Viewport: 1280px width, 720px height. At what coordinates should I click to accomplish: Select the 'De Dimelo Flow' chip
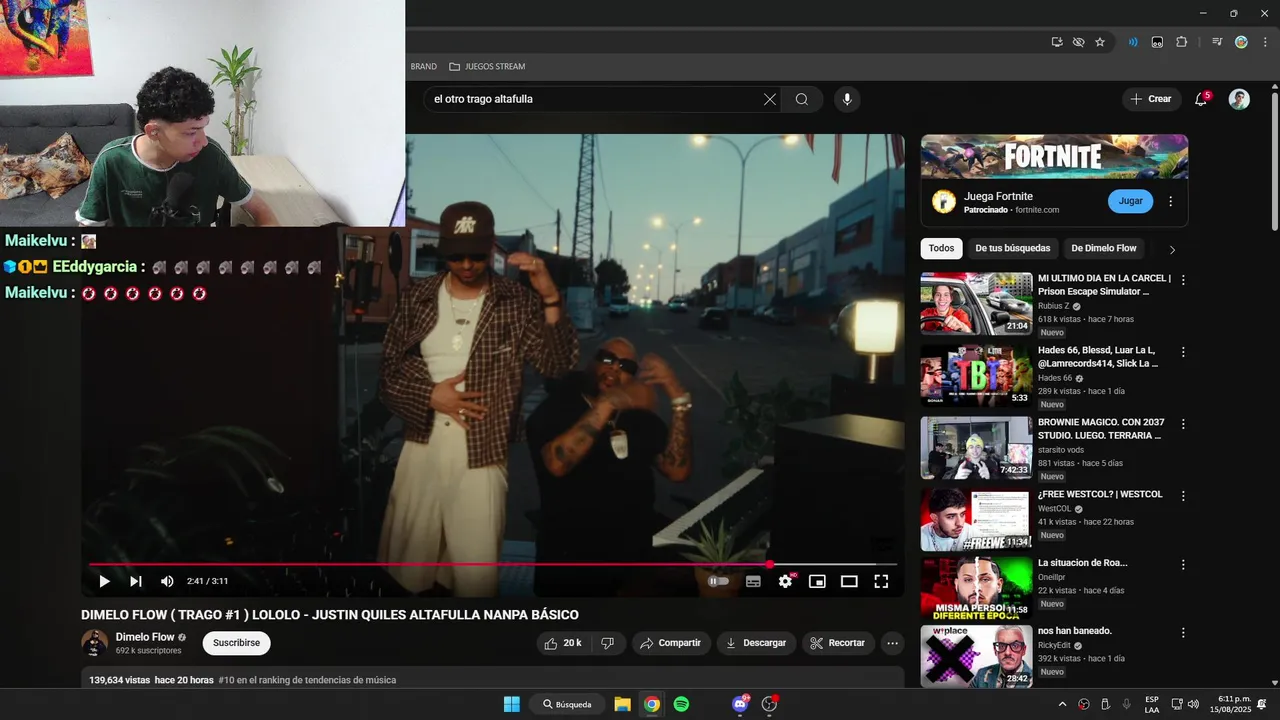coord(1104,248)
